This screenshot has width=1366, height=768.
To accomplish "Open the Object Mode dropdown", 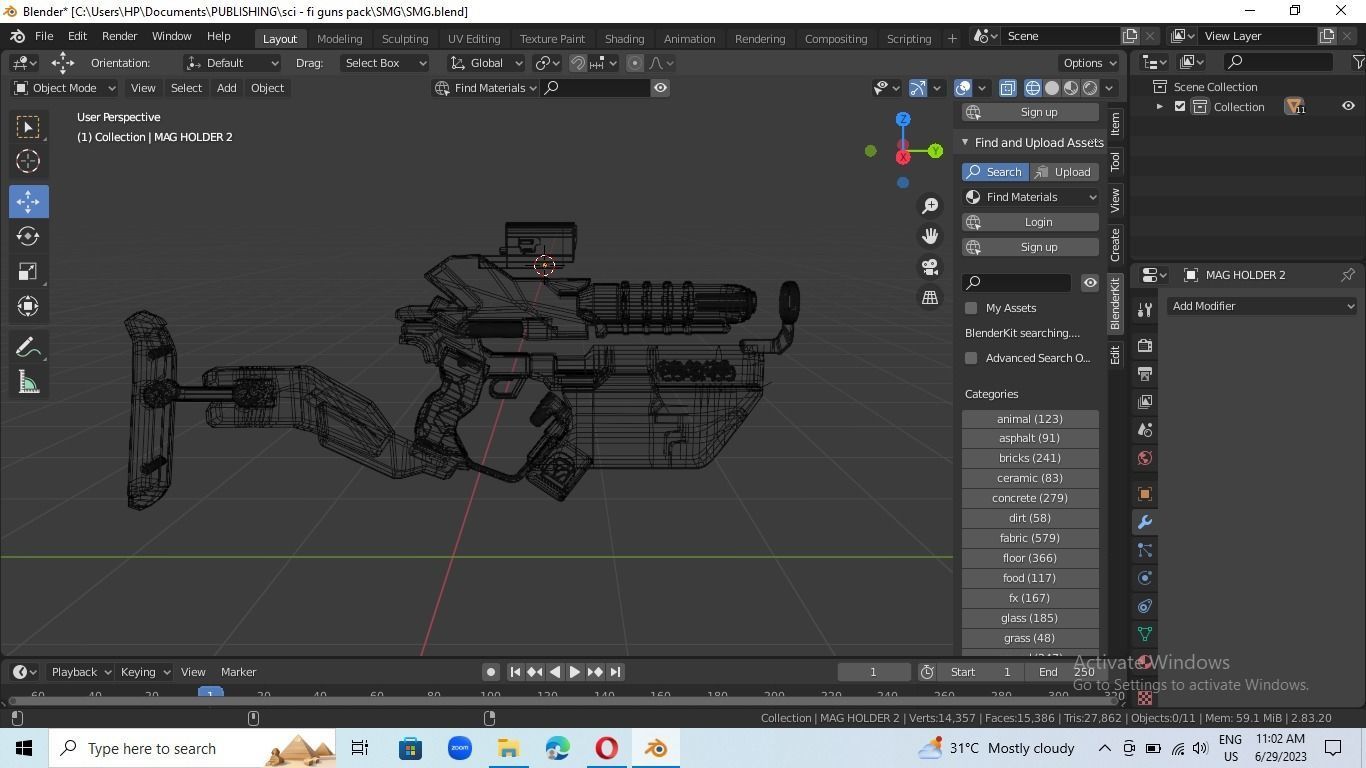I will pyautogui.click(x=64, y=88).
